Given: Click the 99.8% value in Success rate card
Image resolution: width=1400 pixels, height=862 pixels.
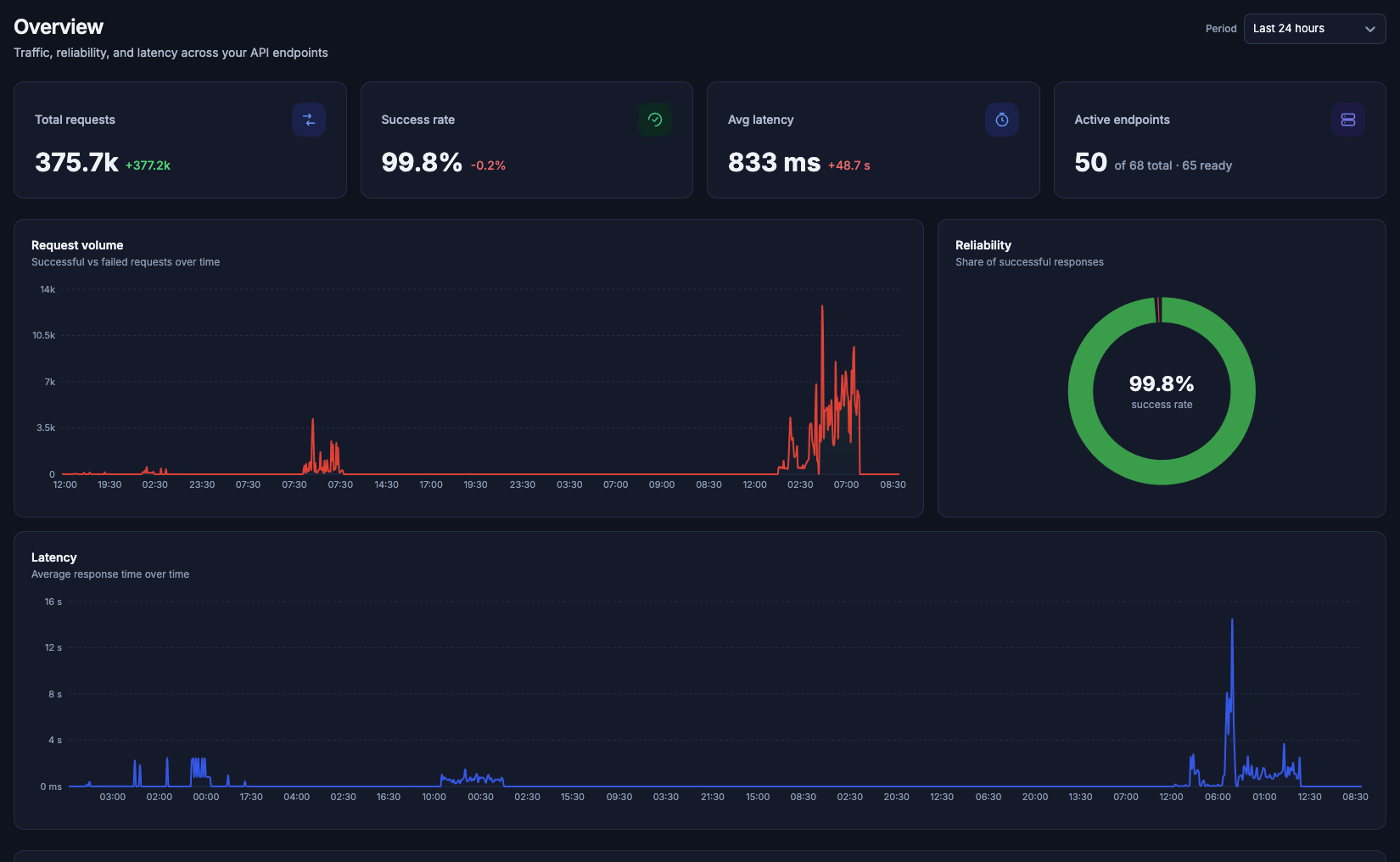Looking at the screenshot, I should [x=422, y=162].
